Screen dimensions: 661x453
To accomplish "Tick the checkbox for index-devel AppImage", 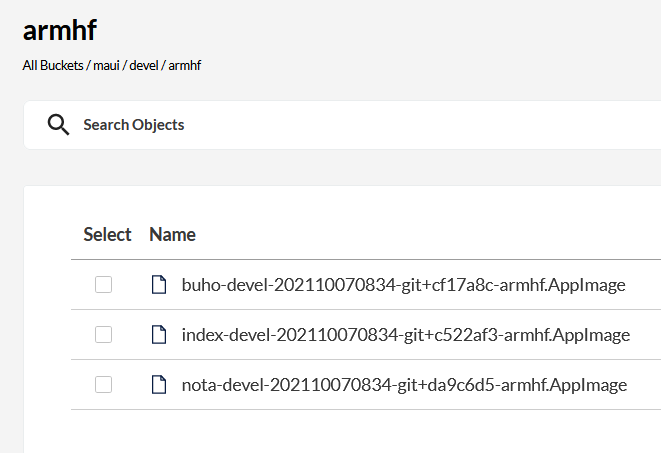I will pyautogui.click(x=103, y=335).
